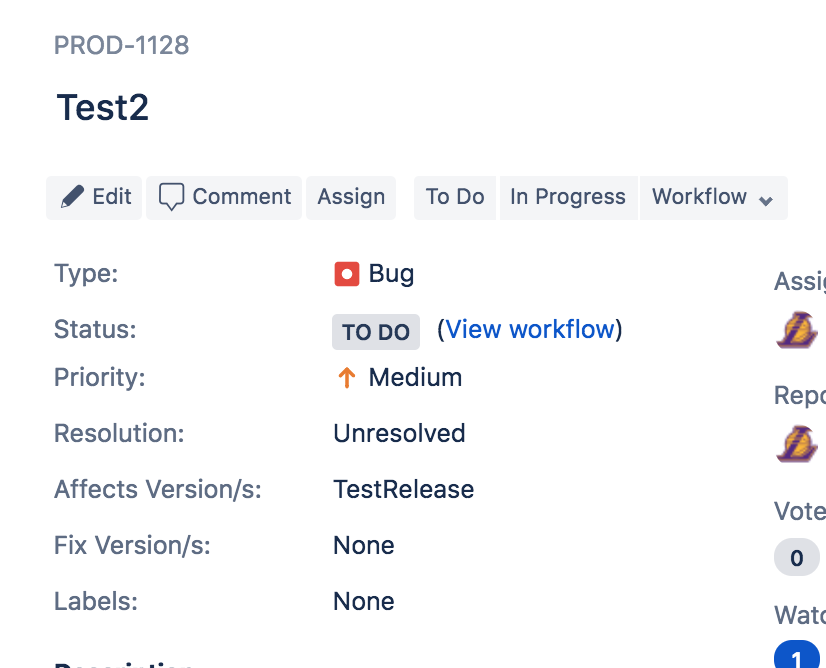Image resolution: width=826 pixels, height=668 pixels.
Task: Click the red Bug type icon
Action: (347, 274)
